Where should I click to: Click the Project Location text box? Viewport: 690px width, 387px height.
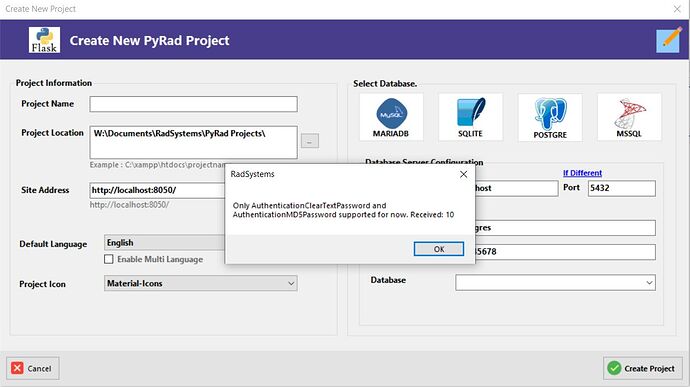tap(194, 142)
